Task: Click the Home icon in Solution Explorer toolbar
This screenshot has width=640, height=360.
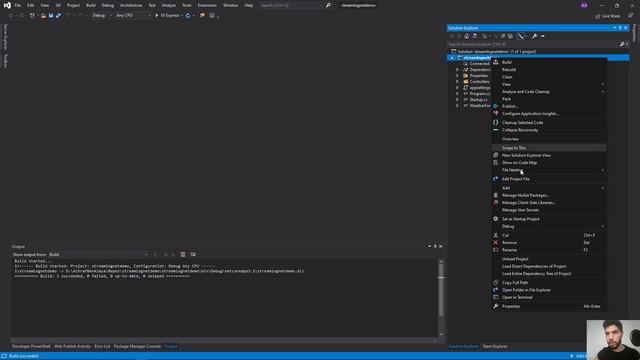Action: tap(467, 36)
